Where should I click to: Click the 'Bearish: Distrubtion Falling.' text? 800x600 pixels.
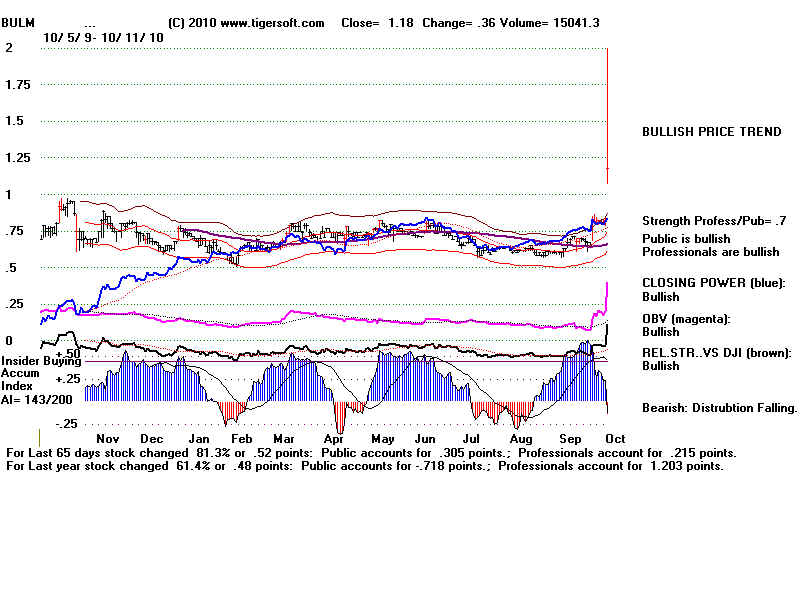719,408
